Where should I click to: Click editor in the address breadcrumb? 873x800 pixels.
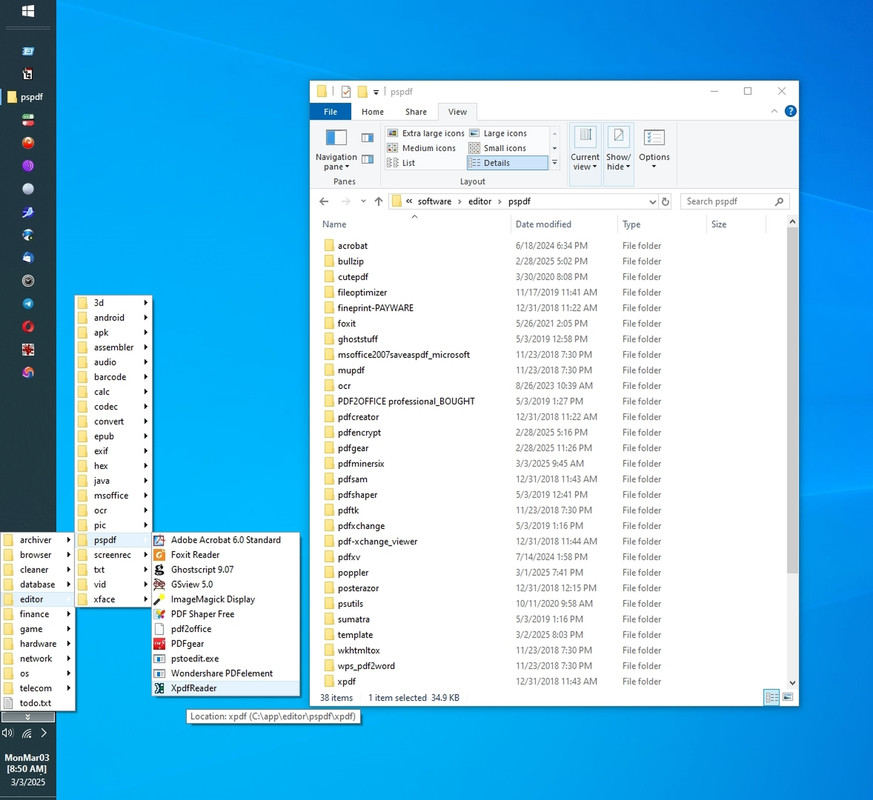[479, 202]
